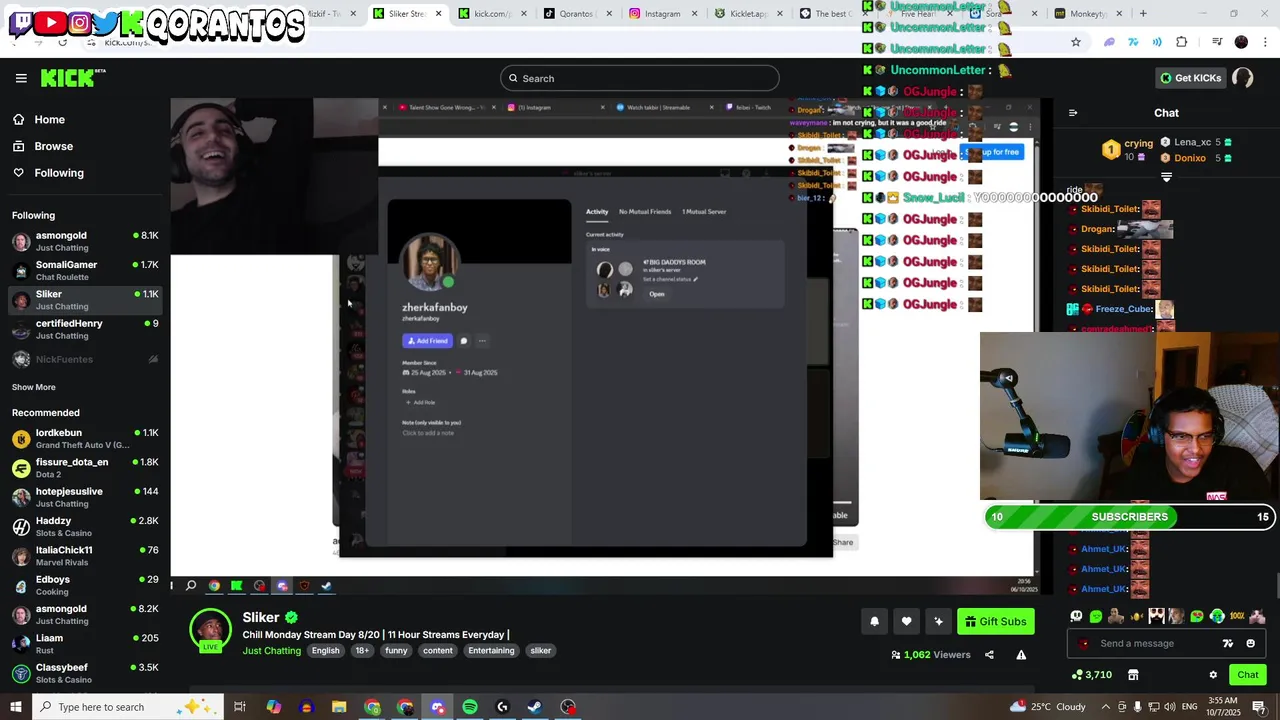This screenshot has height=720, width=1280.
Task: Click the Kick logo
Action: click(x=73, y=78)
